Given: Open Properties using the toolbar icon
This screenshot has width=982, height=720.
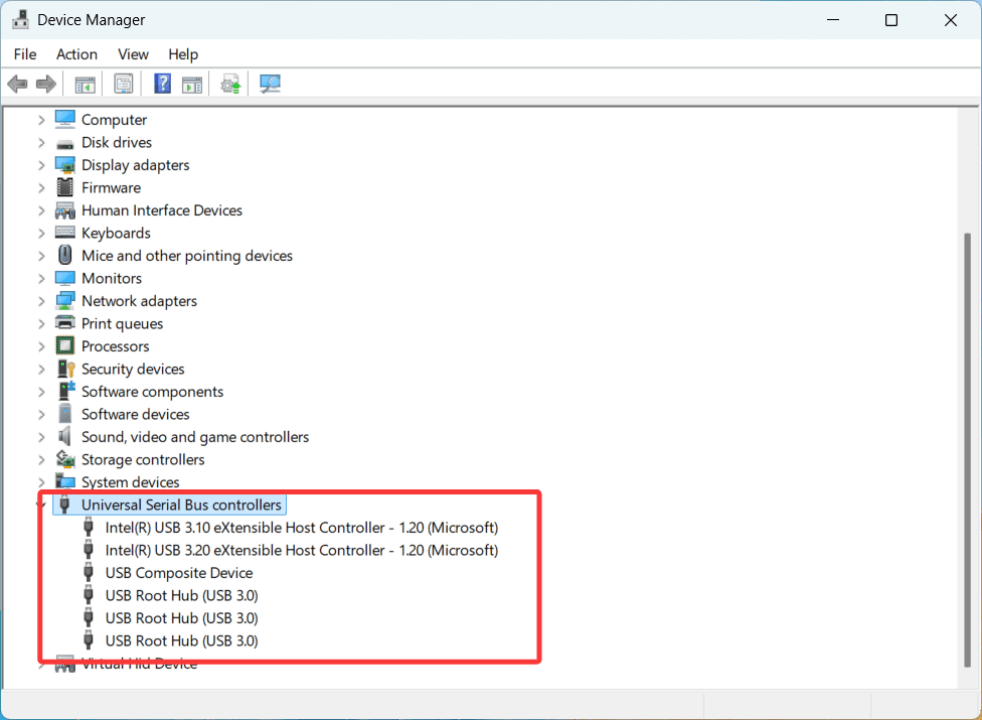Looking at the screenshot, I should coord(123,83).
